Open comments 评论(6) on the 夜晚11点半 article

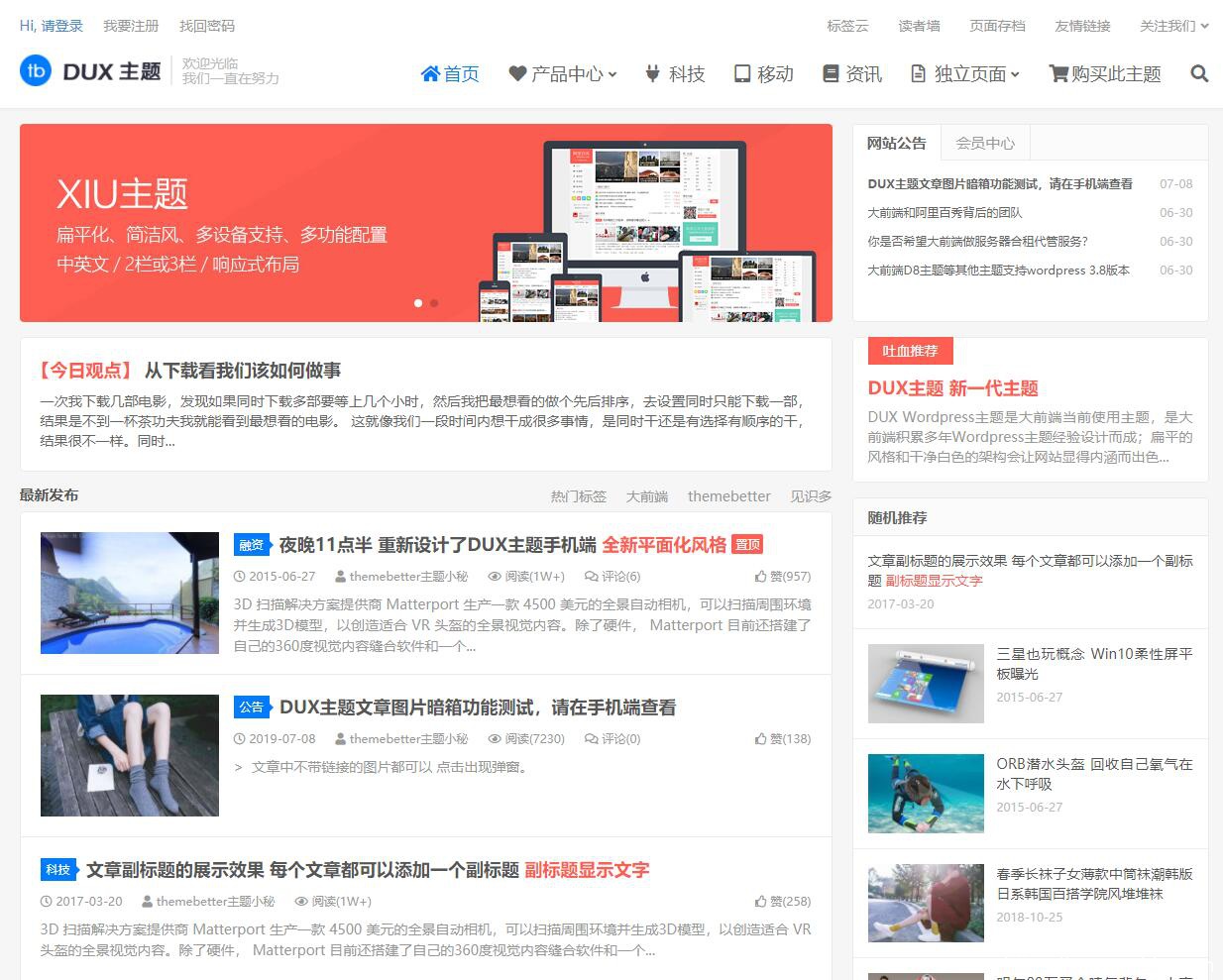pos(611,576)
